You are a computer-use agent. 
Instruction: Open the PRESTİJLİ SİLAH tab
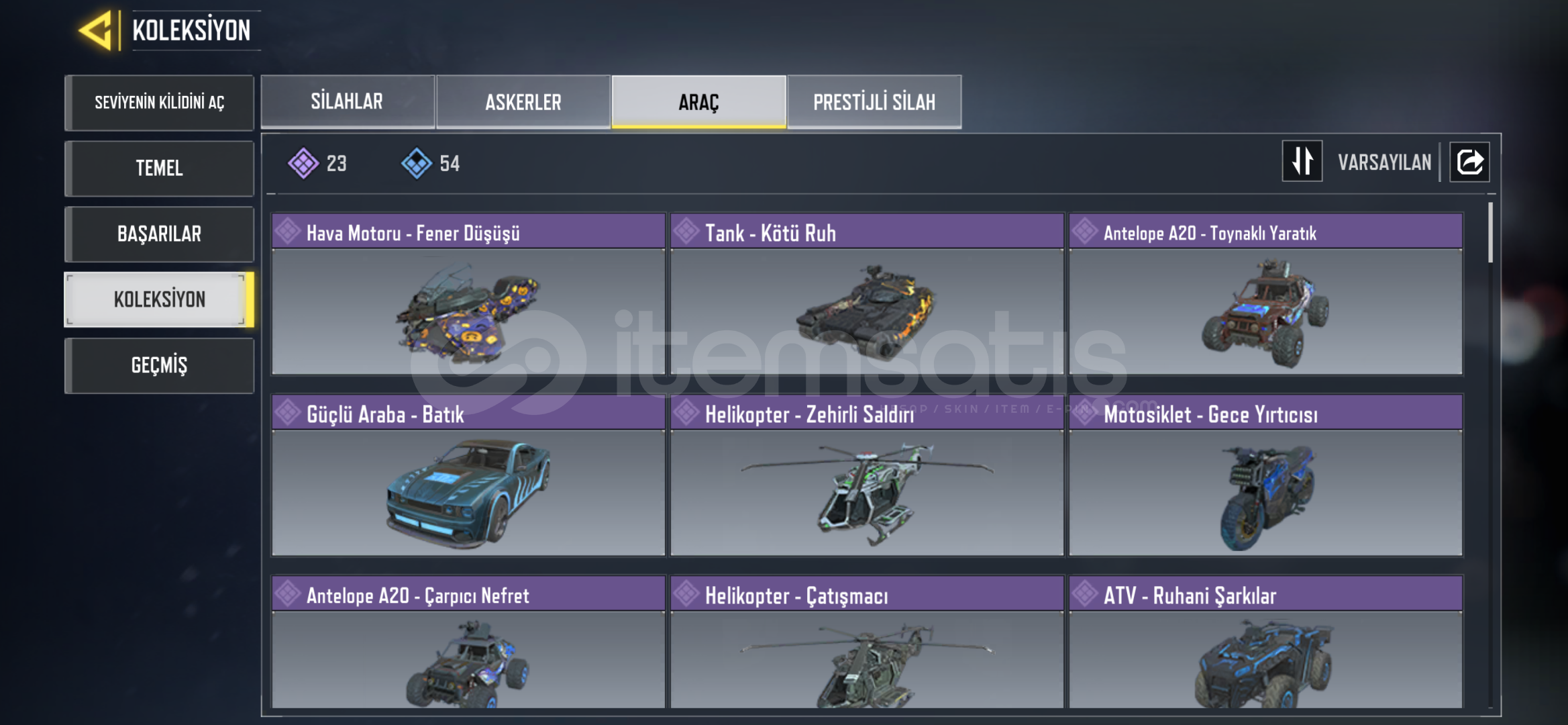[874, 101]
